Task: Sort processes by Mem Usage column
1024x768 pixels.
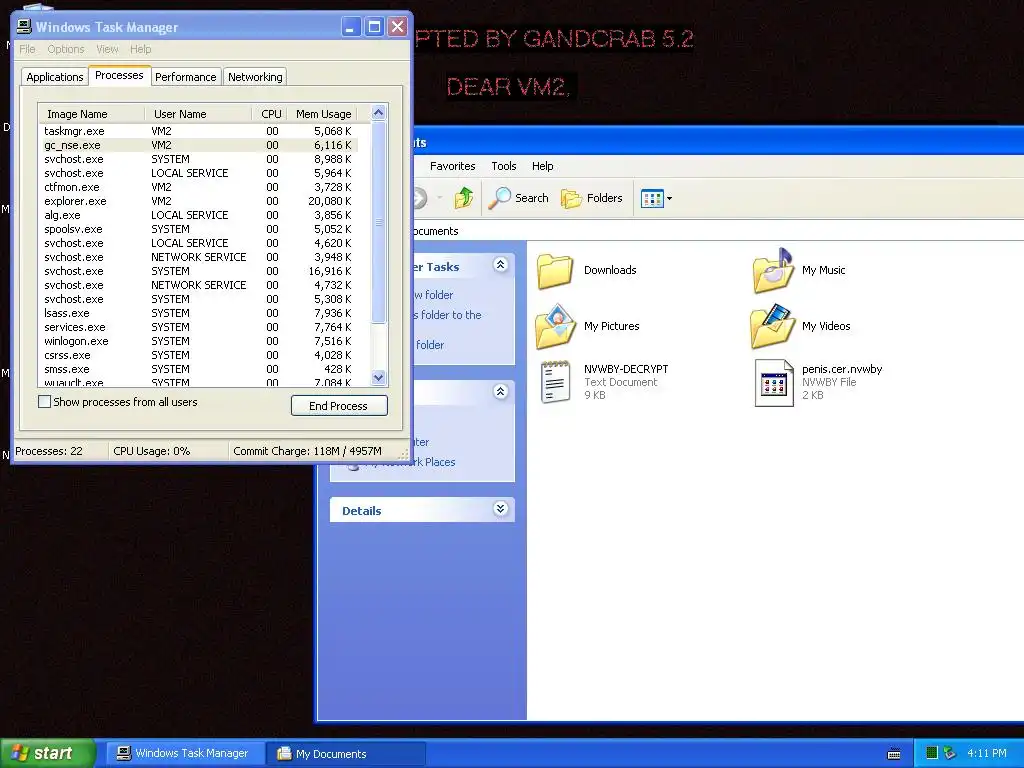Action: tap(323, 114)
